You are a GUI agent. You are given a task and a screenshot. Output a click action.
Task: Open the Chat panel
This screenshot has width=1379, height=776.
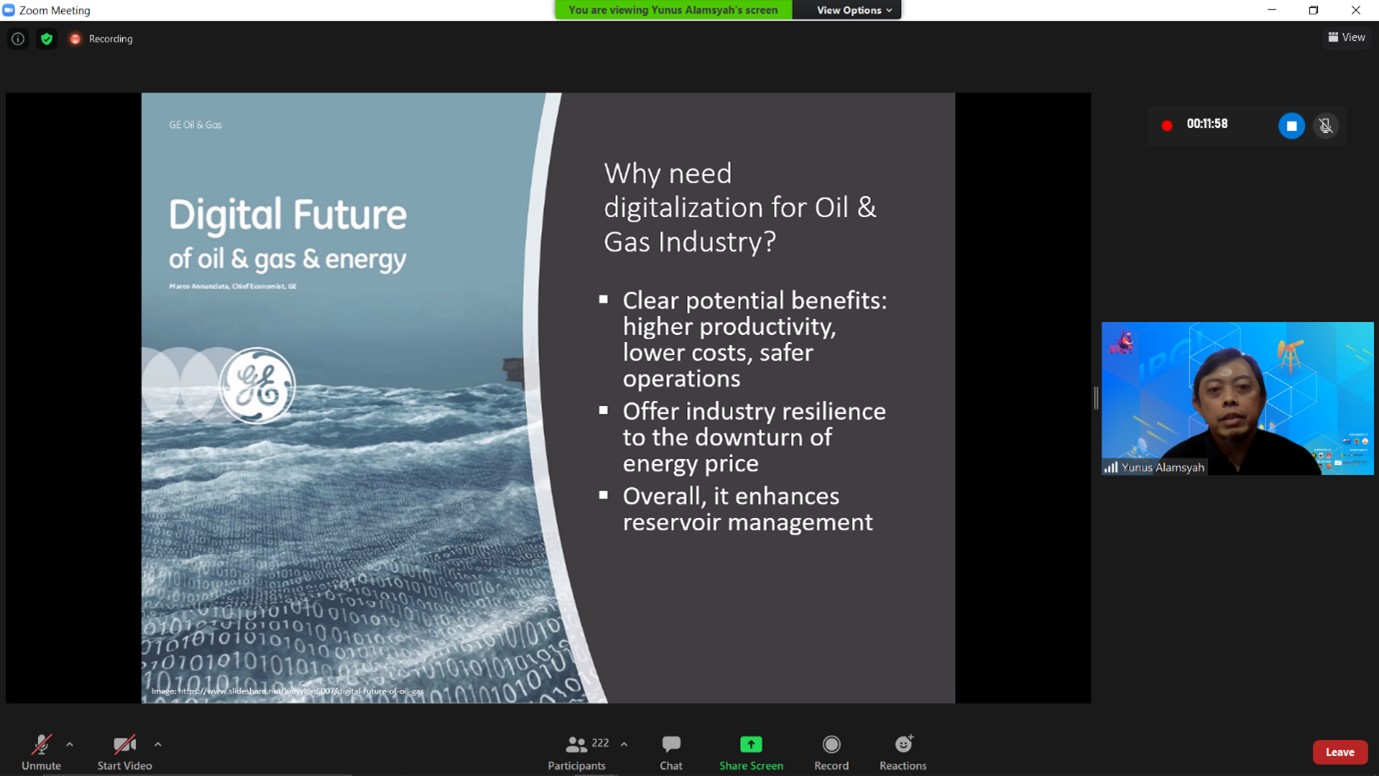[x=671, y=751]
